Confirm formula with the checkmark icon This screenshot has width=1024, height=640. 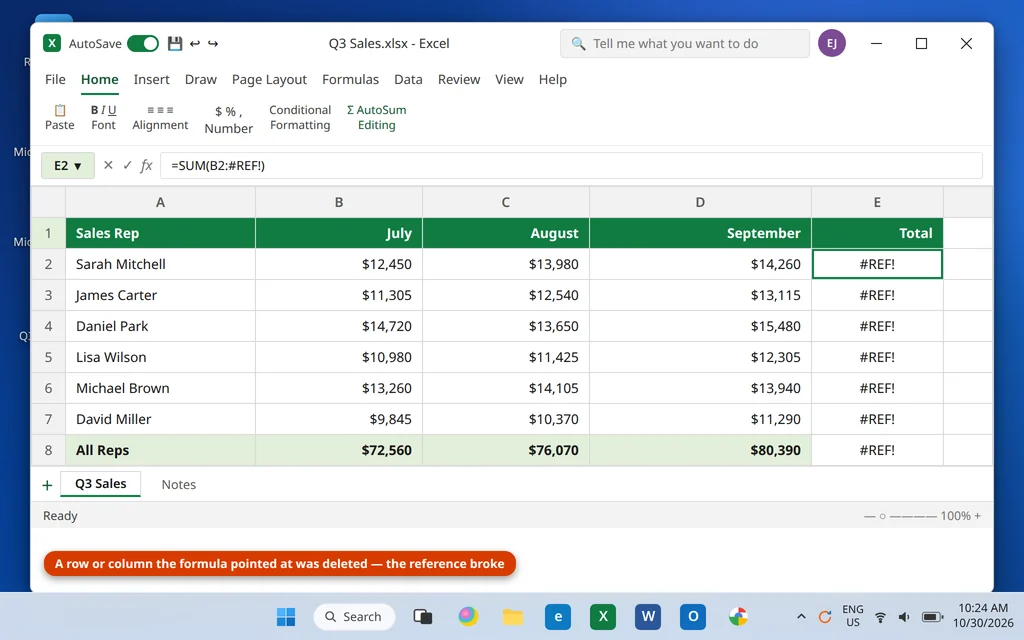pyautogui.click(x=127, y=165)
